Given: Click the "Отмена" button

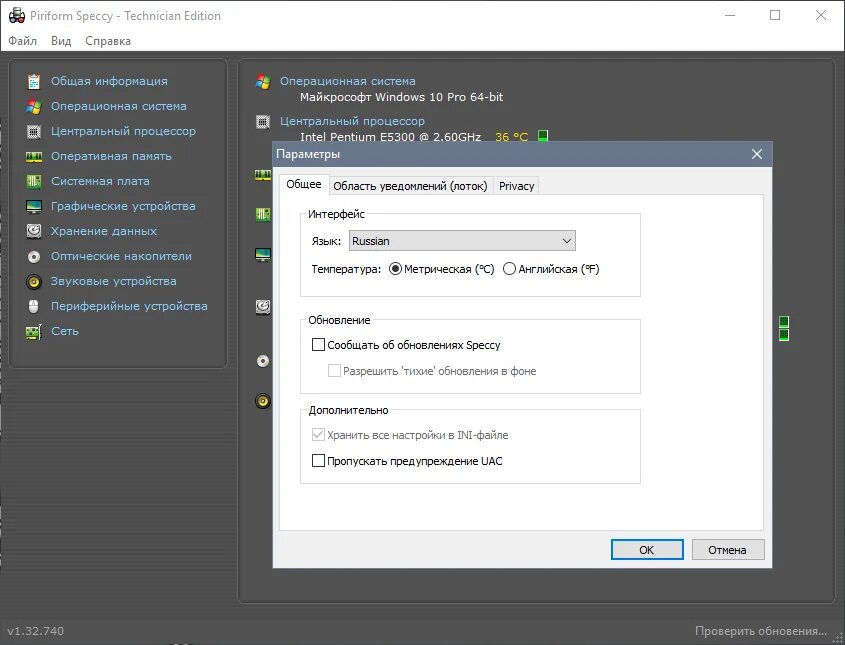Looking at the screenshot, I should click(728, 550).
